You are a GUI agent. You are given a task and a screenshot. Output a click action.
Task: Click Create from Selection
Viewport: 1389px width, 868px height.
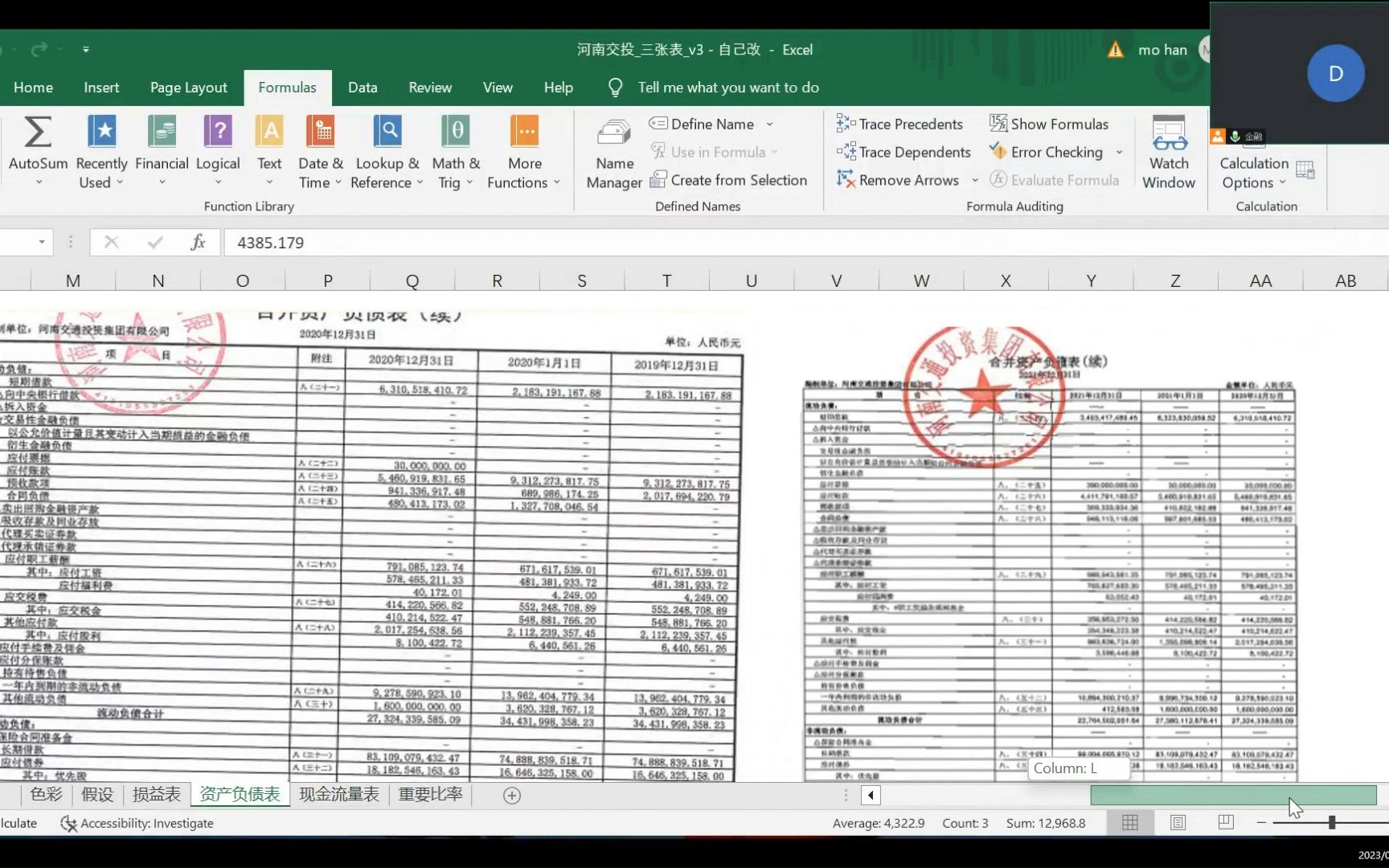[729, 180]
